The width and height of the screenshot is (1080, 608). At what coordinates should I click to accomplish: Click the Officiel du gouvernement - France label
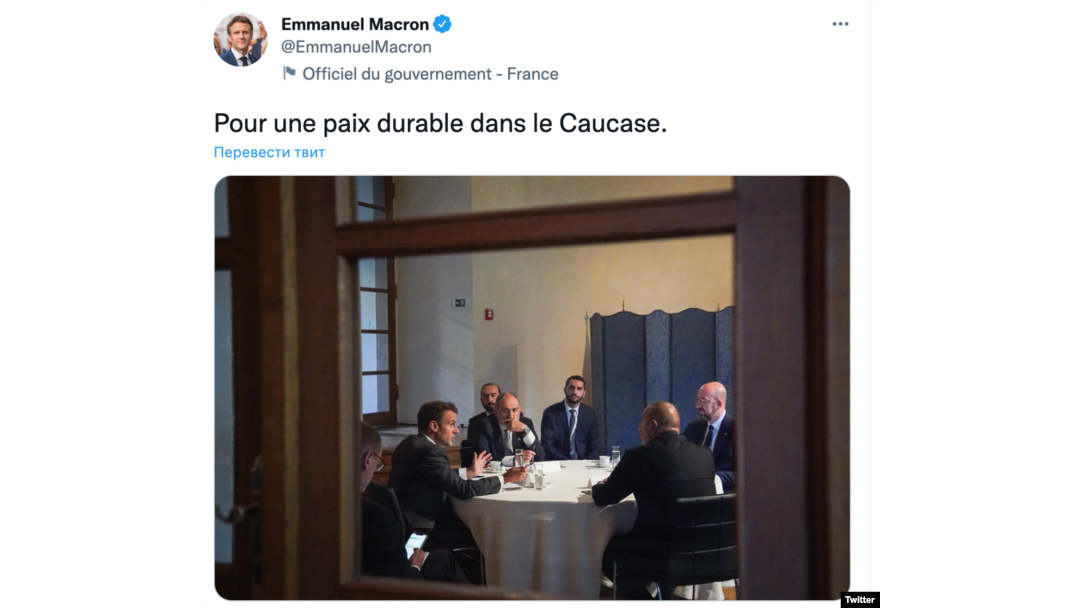[430, 74]
